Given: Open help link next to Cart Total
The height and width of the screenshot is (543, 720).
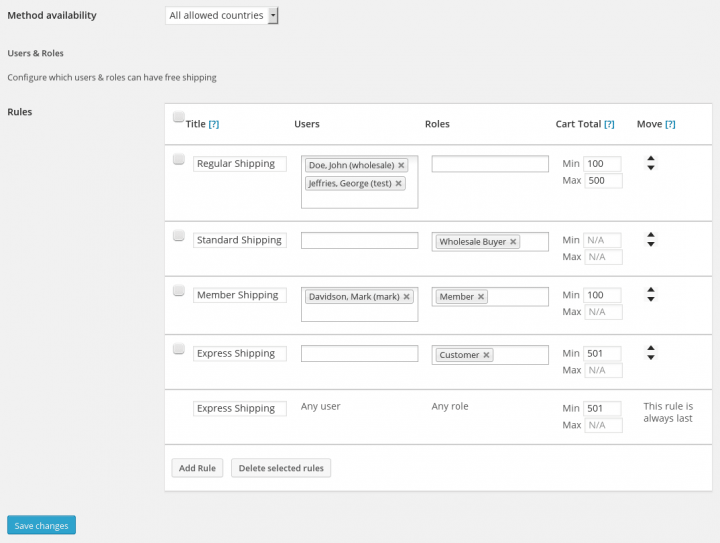Looking at the screenshot, I should pos(609,124).
